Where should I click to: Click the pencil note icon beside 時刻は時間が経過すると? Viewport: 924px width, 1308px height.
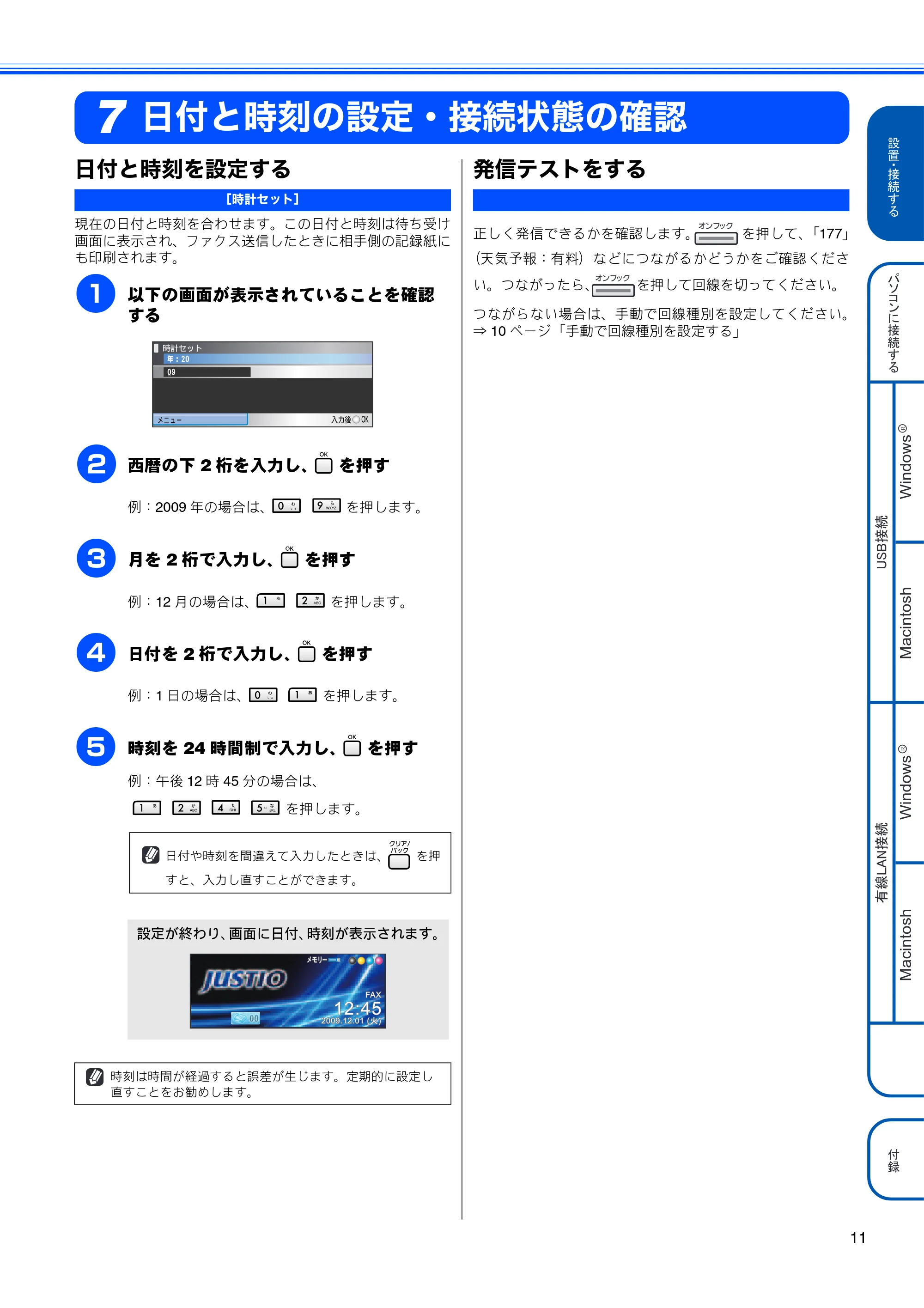[95, 1077]
